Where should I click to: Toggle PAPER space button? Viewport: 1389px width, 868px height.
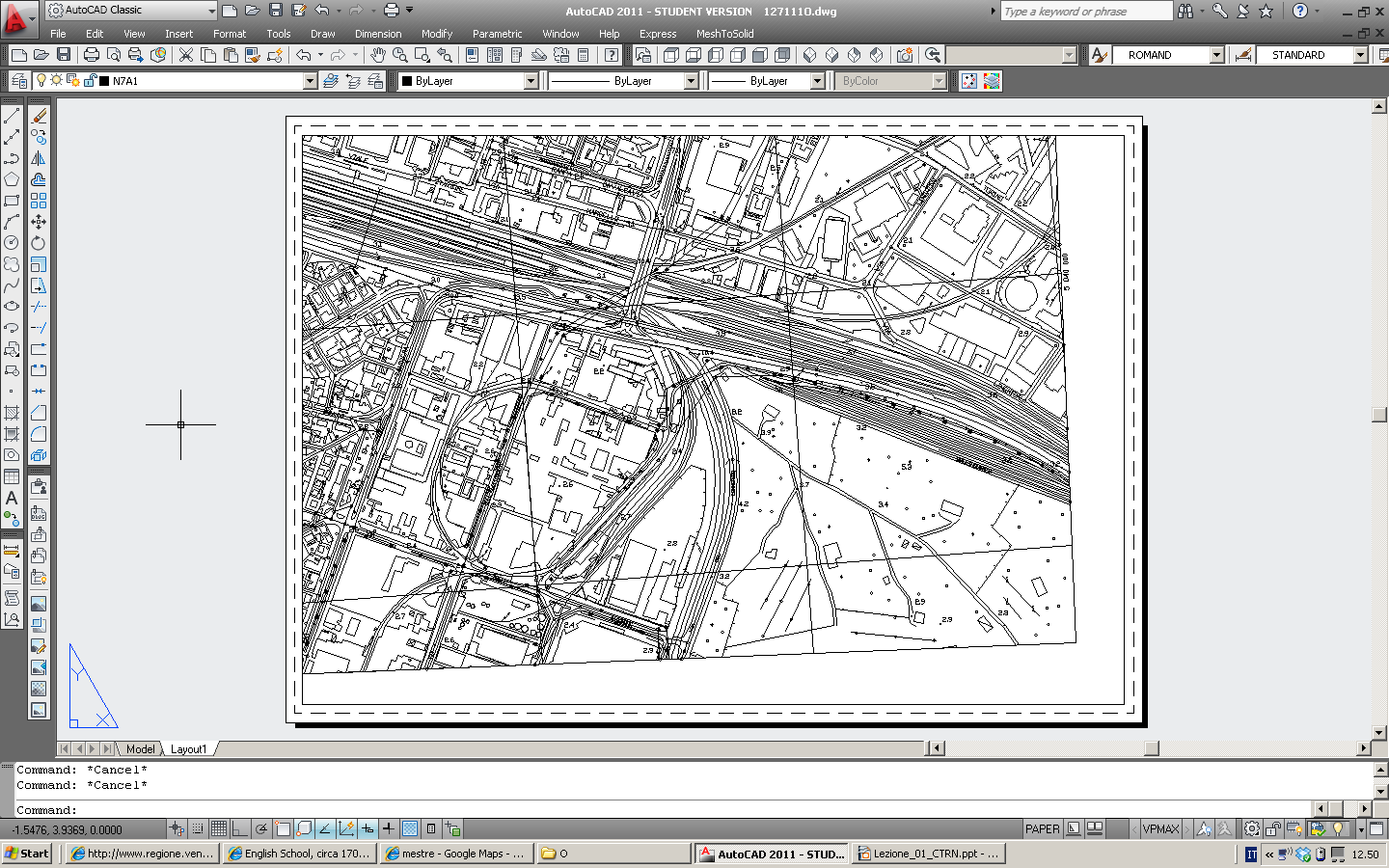(1042, 828)
